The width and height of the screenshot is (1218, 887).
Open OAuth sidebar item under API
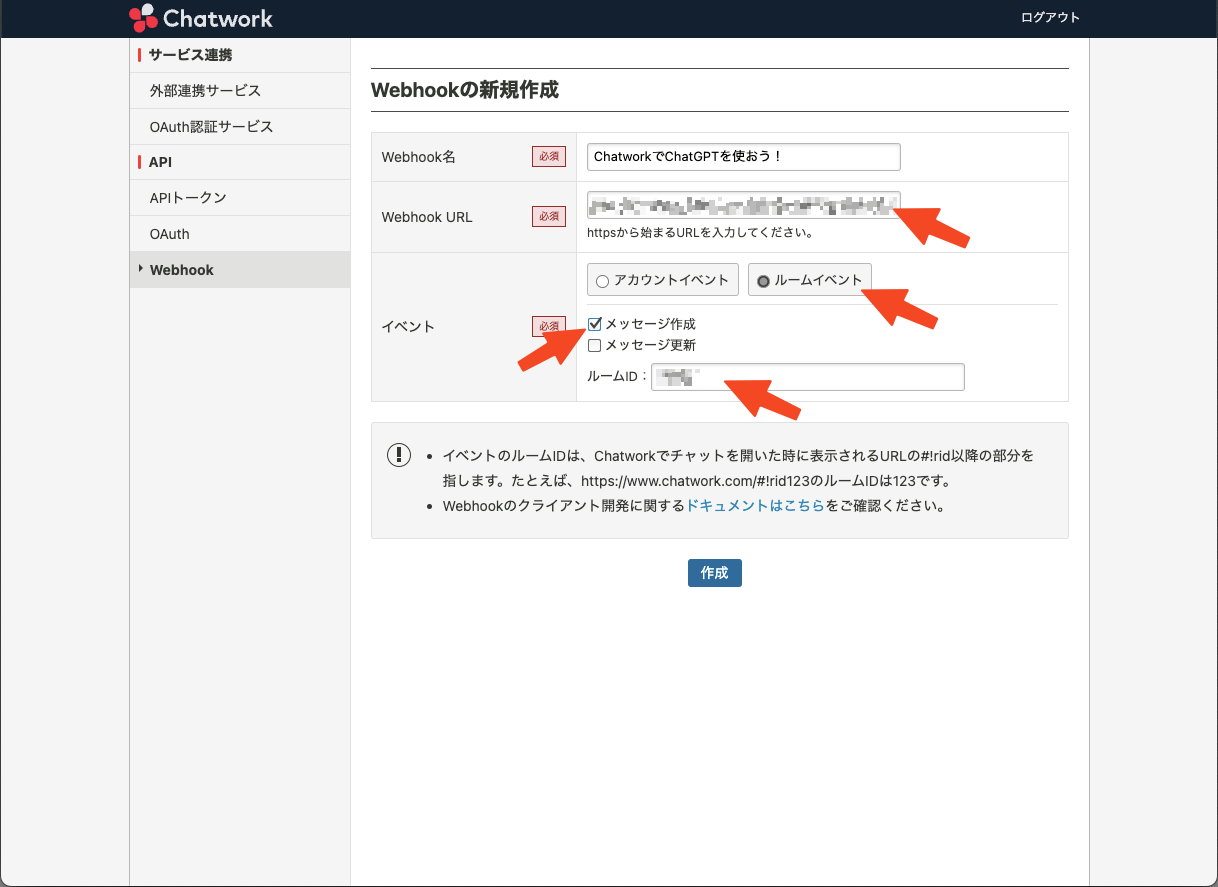pos(240,234)
